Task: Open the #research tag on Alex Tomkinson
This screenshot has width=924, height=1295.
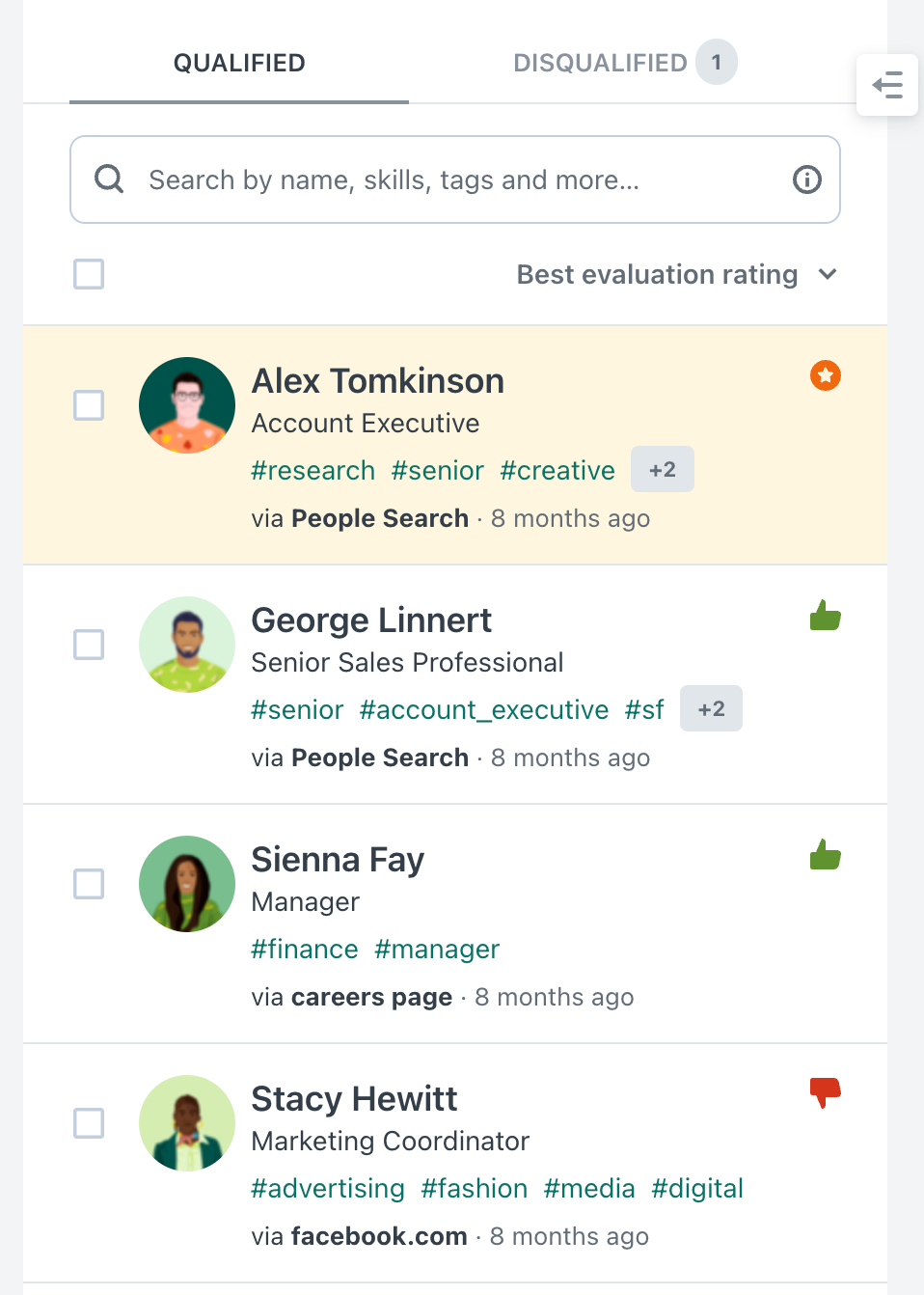Action: (x=313, y=470)
